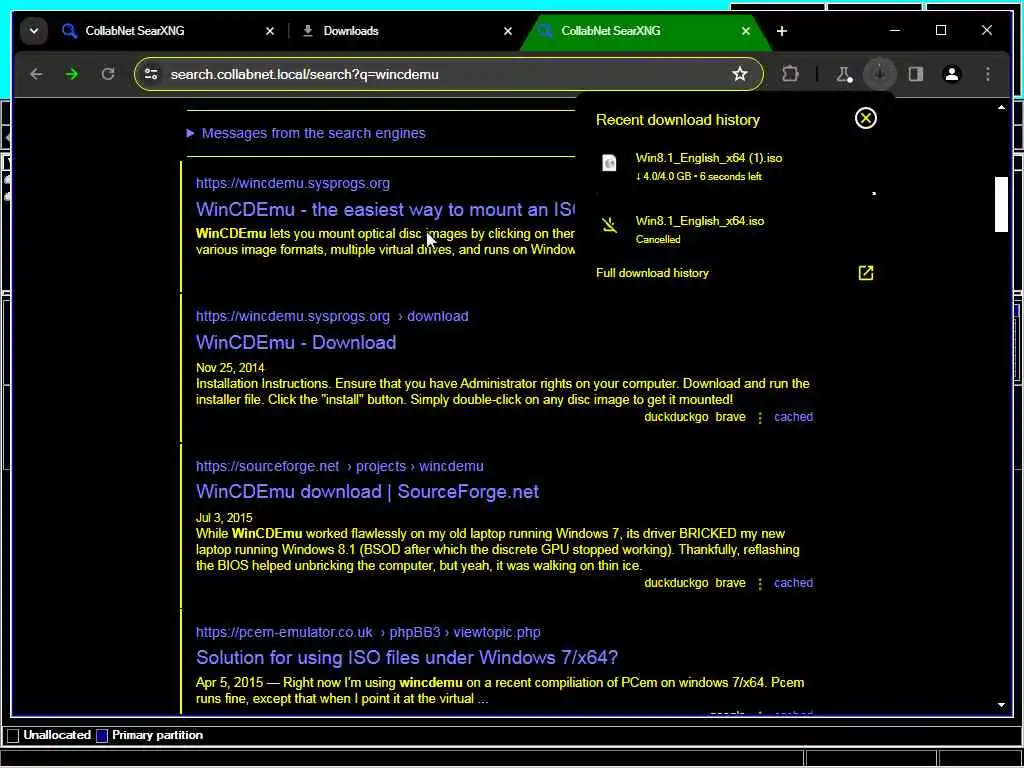Open WinCDEmu easiest way to mount result
This screenshot has width=1024, height=768.
tap(385, 210)
